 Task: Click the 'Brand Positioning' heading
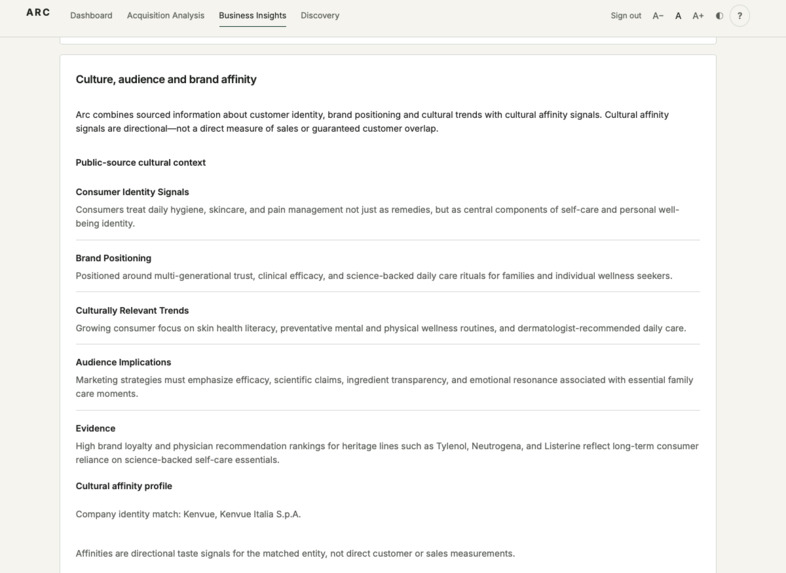pos(113,258)
